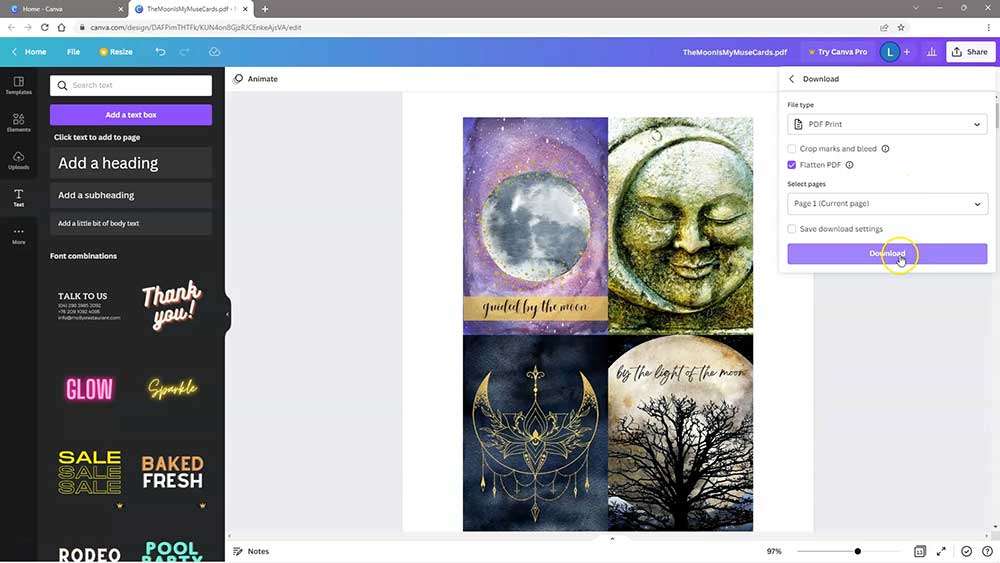The width and height of the screenshot is (1000, 563).
Task: Open the Notes panel
Action: 251,551
